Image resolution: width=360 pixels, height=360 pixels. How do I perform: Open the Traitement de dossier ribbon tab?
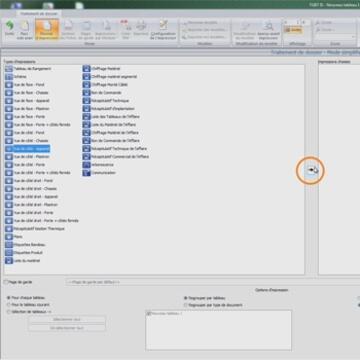[x=39, y=14]
